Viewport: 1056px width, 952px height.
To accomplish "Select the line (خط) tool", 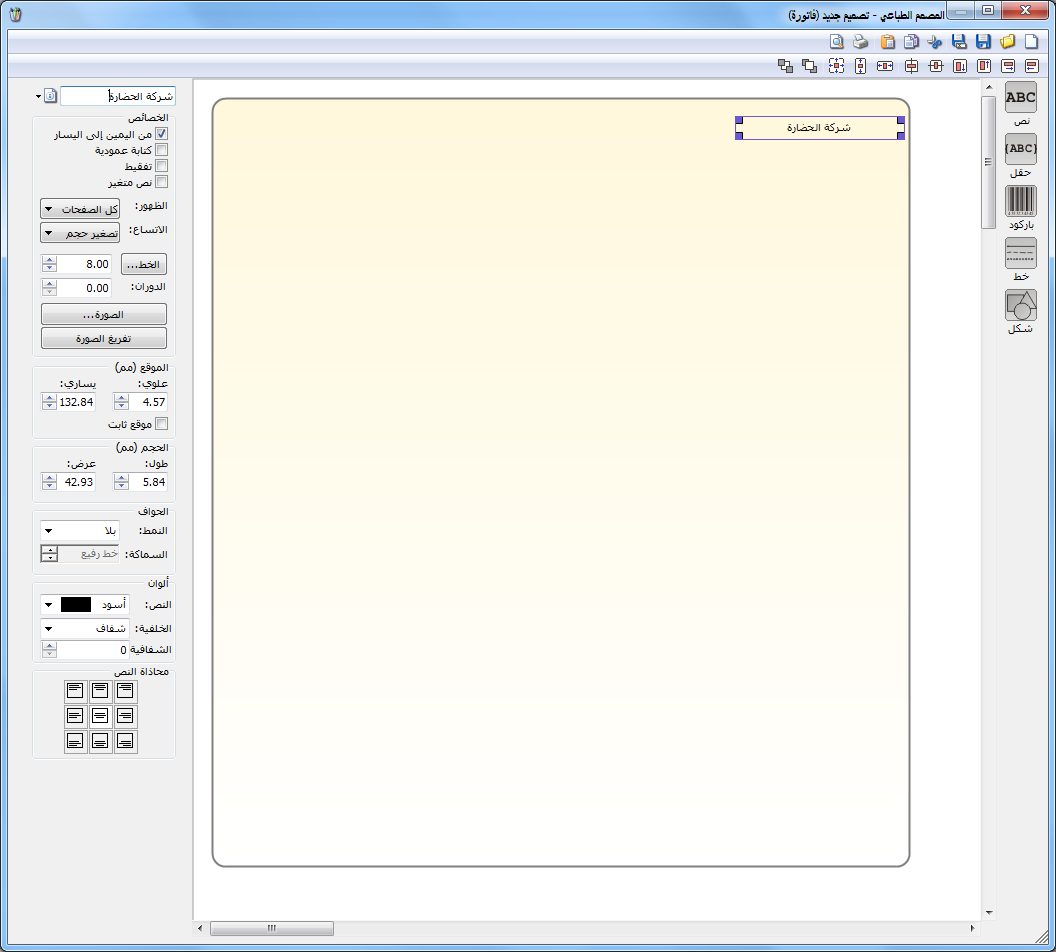I will tap(1020, 253).
